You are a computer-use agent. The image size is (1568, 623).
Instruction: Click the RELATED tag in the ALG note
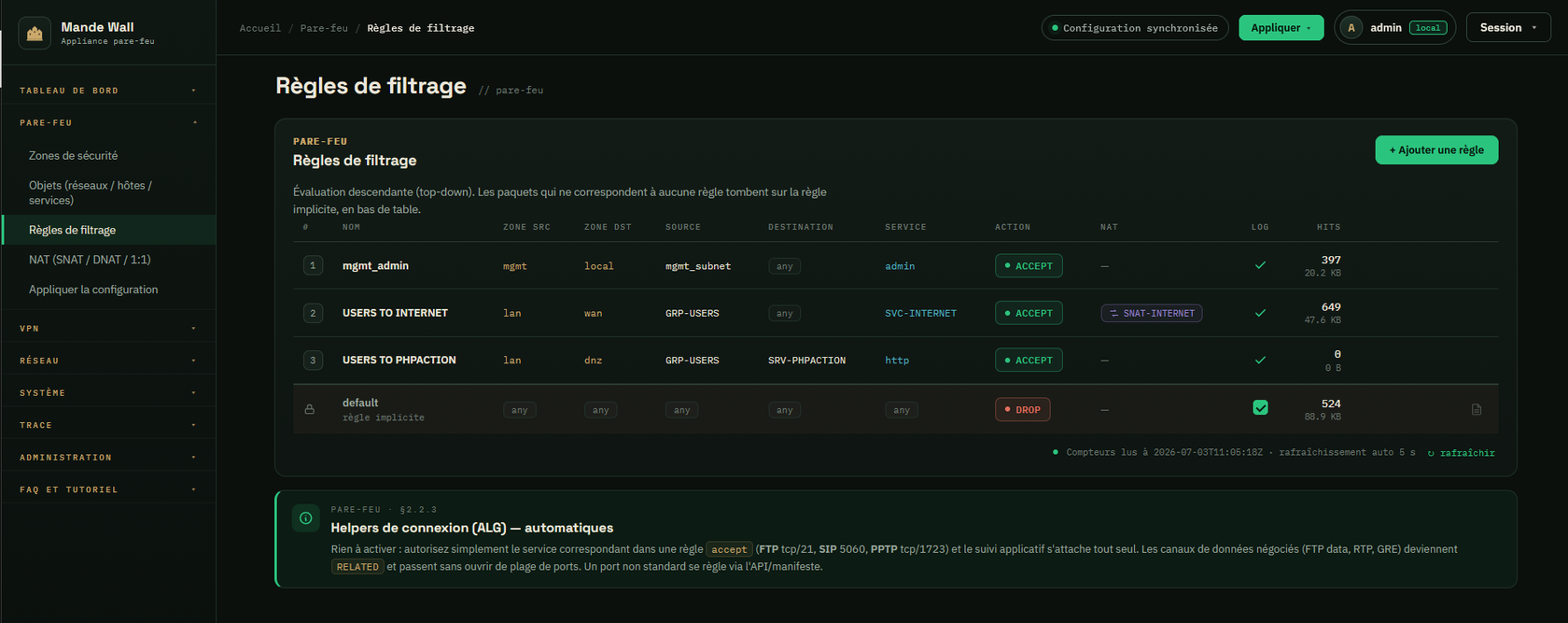357,566
